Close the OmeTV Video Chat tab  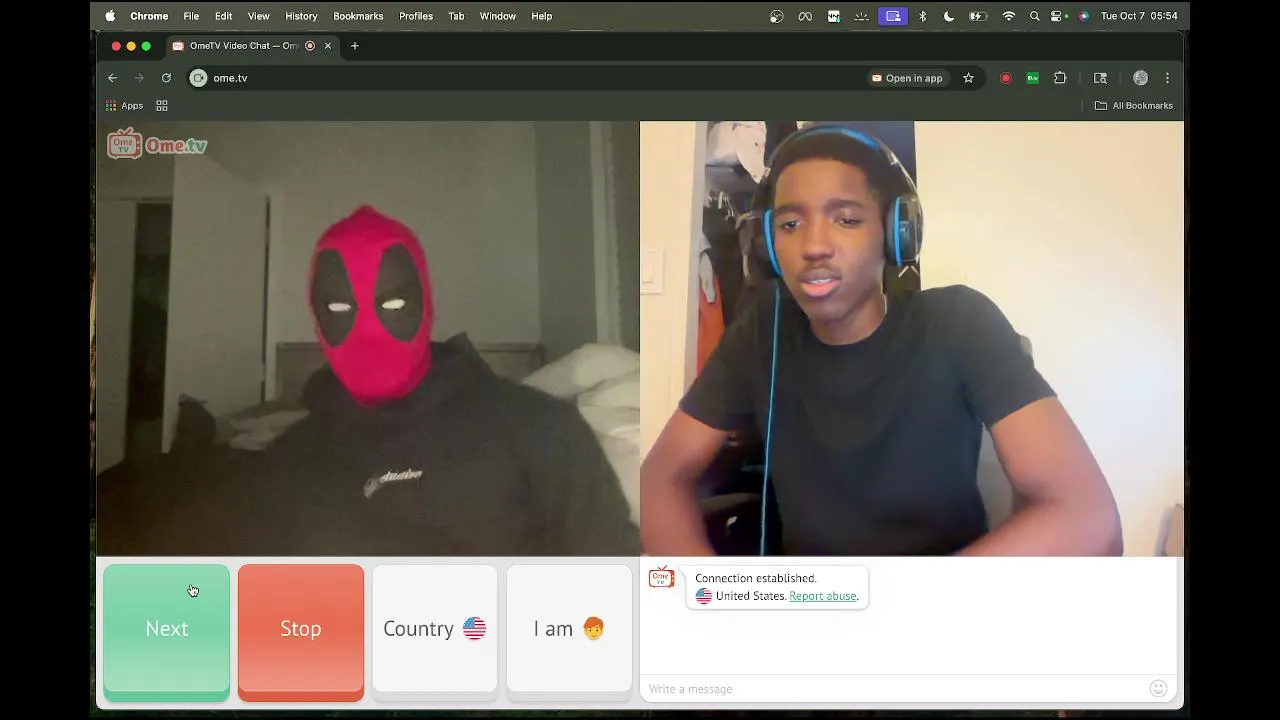point(327,46)
